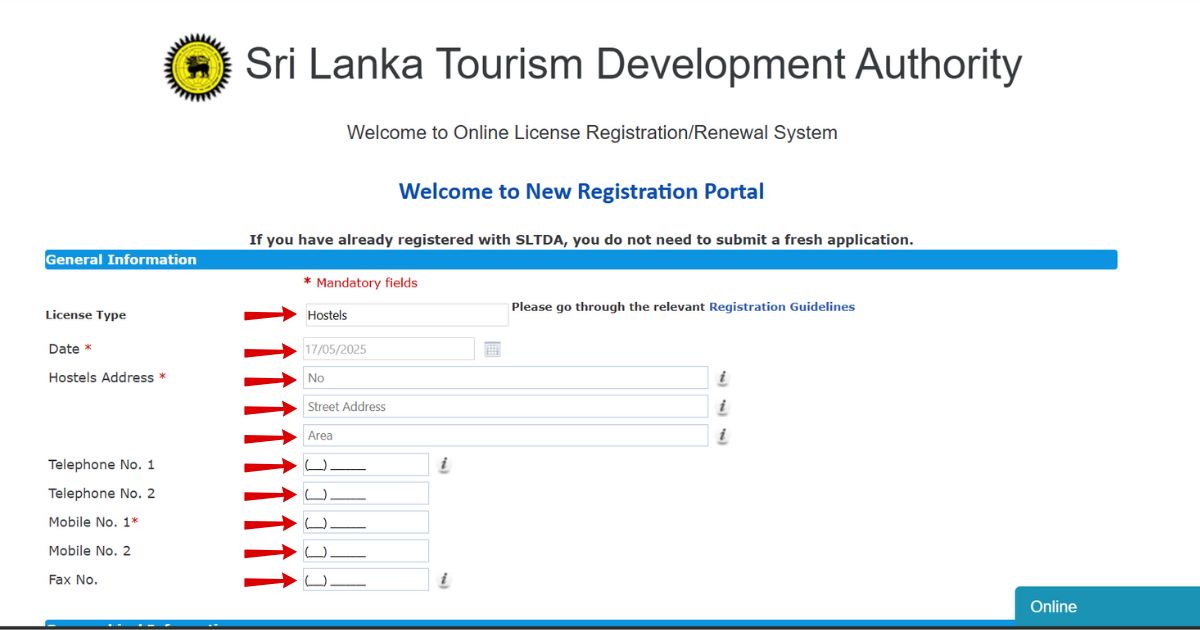This screenshot has height=630, width=1200.
Task: Click inside the Telephone No. 2 field
Action: point(365,492)
